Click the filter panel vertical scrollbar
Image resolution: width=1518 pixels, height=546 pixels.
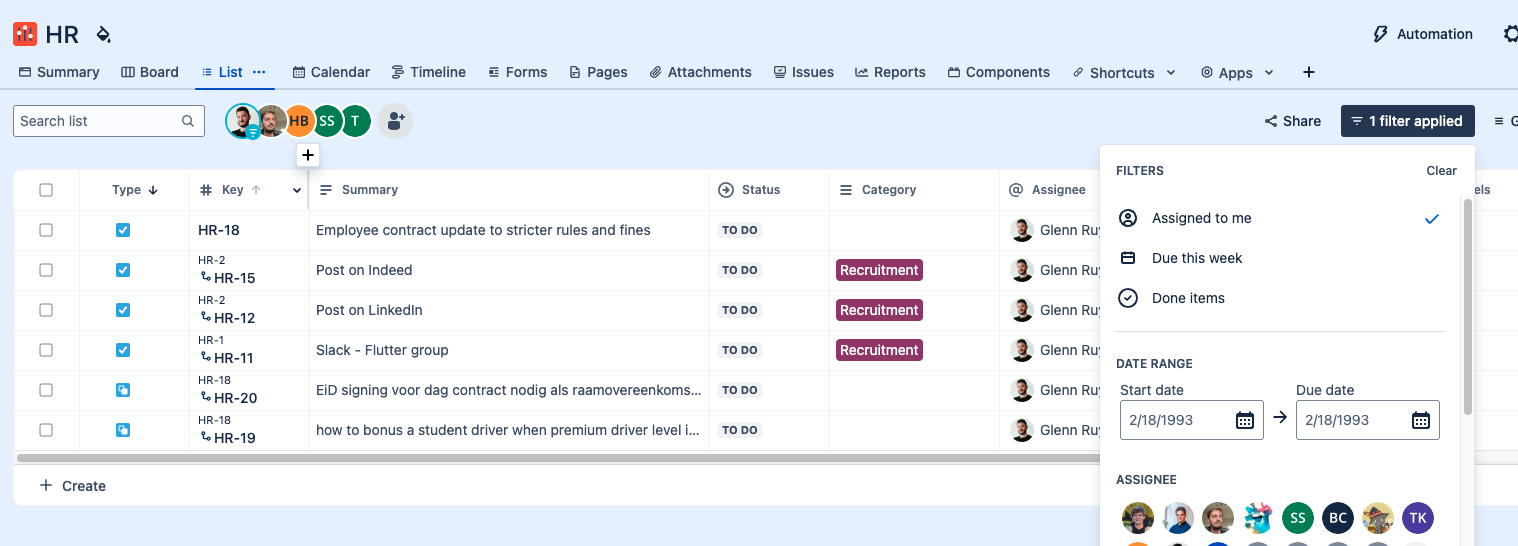click(x=1468, y=307)
